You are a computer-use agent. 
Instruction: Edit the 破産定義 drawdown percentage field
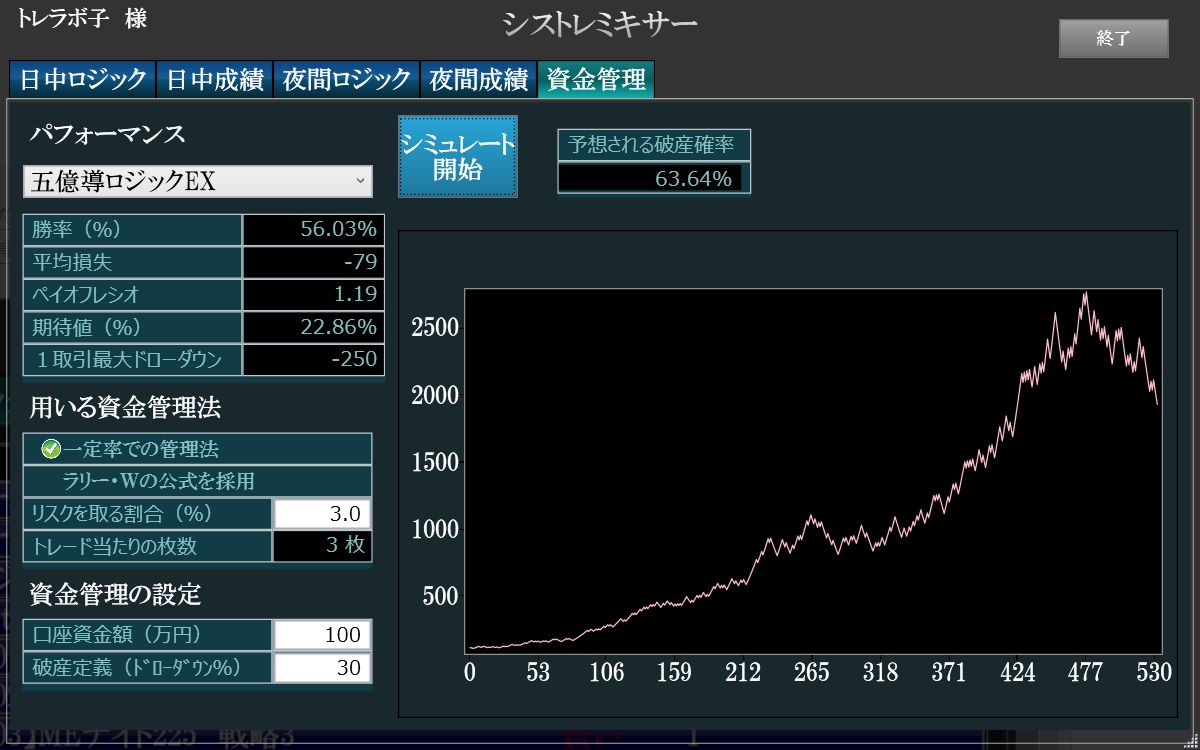click(x=322, y=668)
